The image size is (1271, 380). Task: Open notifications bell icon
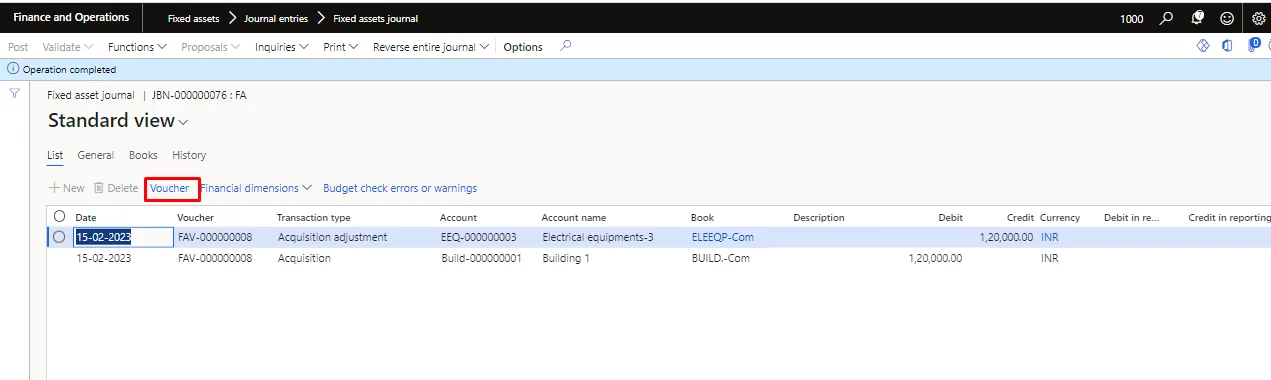pyautogui.click(x=1198, y=18)
